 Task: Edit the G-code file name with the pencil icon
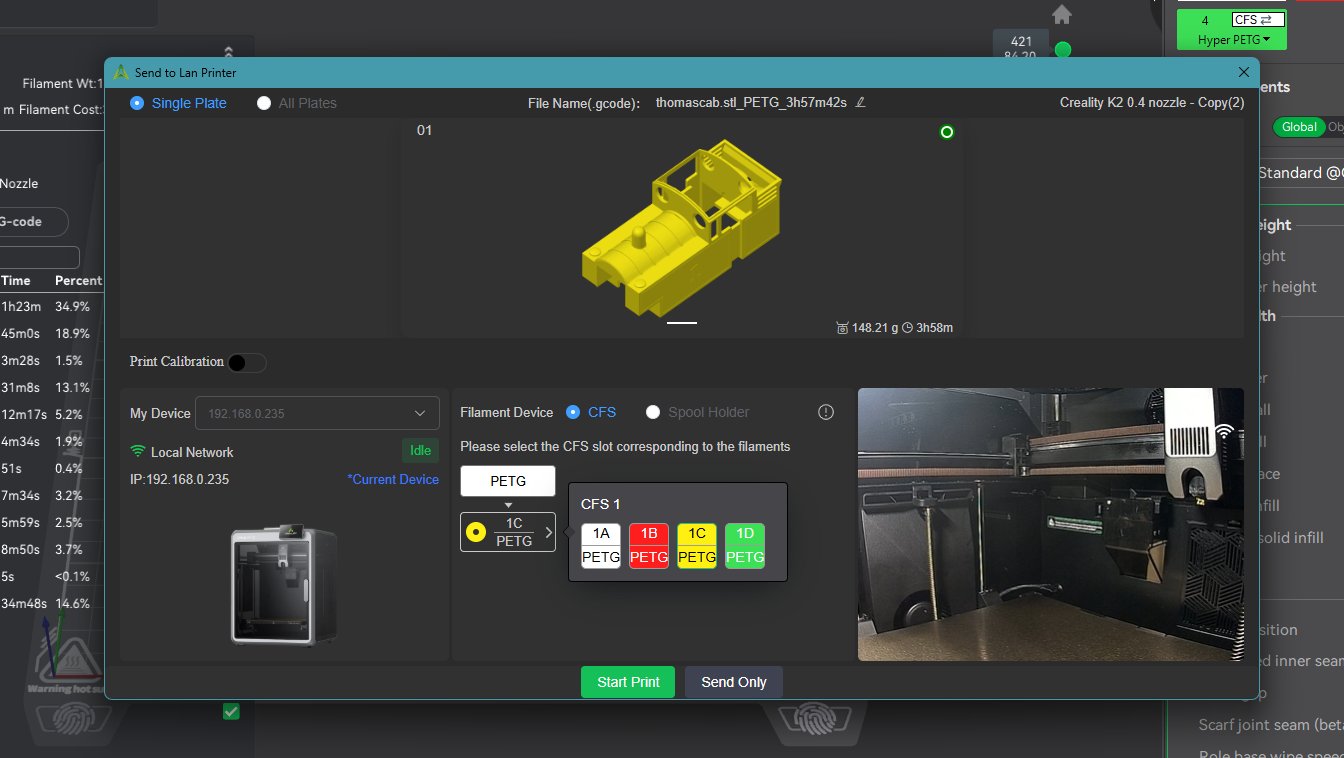click(x=860, y=102)
